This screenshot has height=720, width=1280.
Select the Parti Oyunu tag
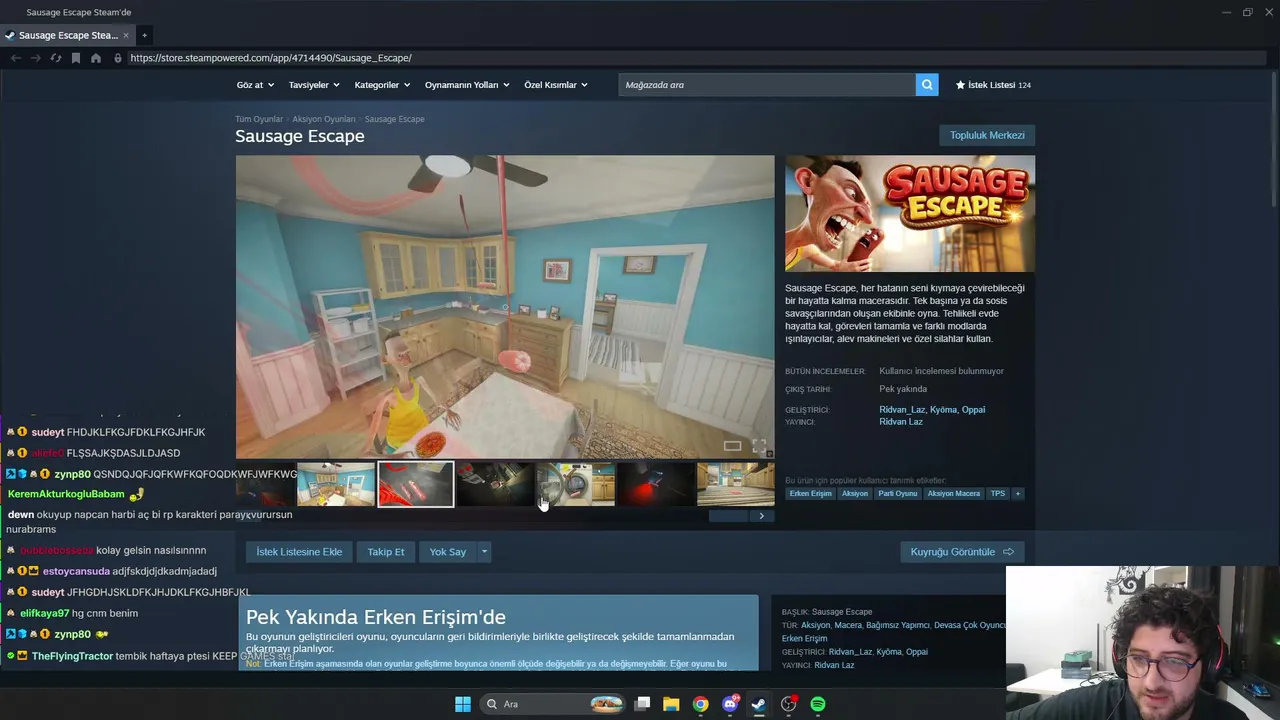click(898, 493)
